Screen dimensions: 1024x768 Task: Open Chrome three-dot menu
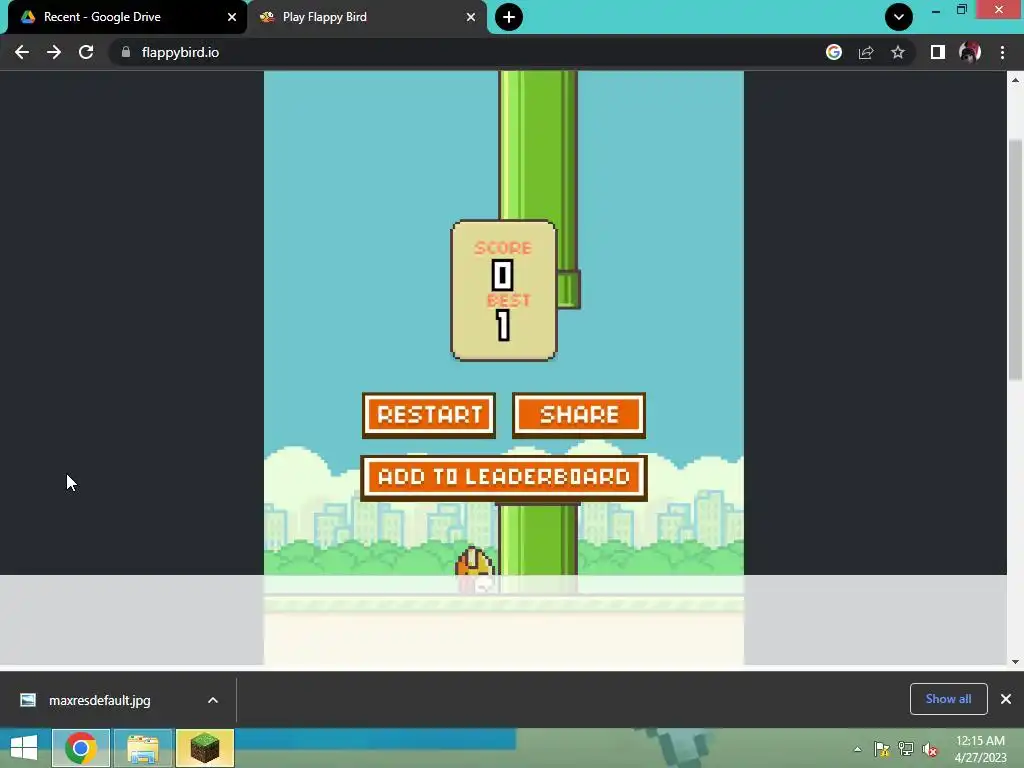[x=1002, y=52]
